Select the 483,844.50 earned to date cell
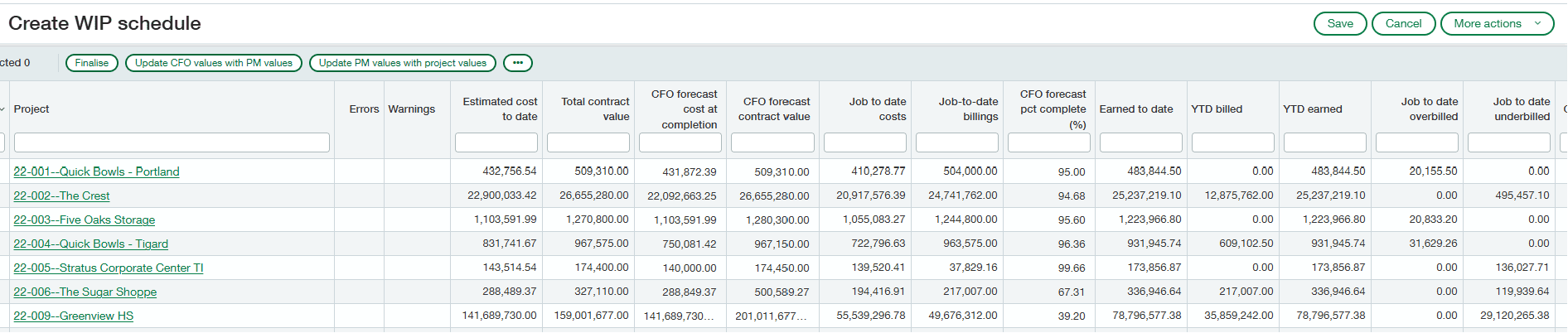The height and width of the screenshot is (333, 1568). [x=1141, y=171]
